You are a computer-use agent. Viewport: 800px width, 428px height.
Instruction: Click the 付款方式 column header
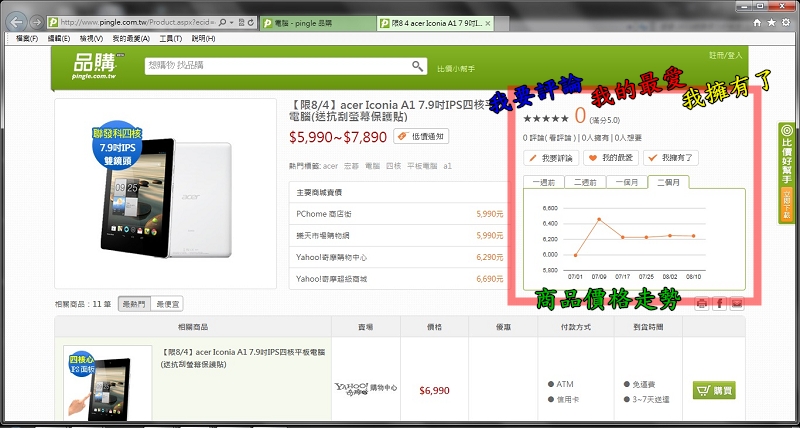click(576, 327)
